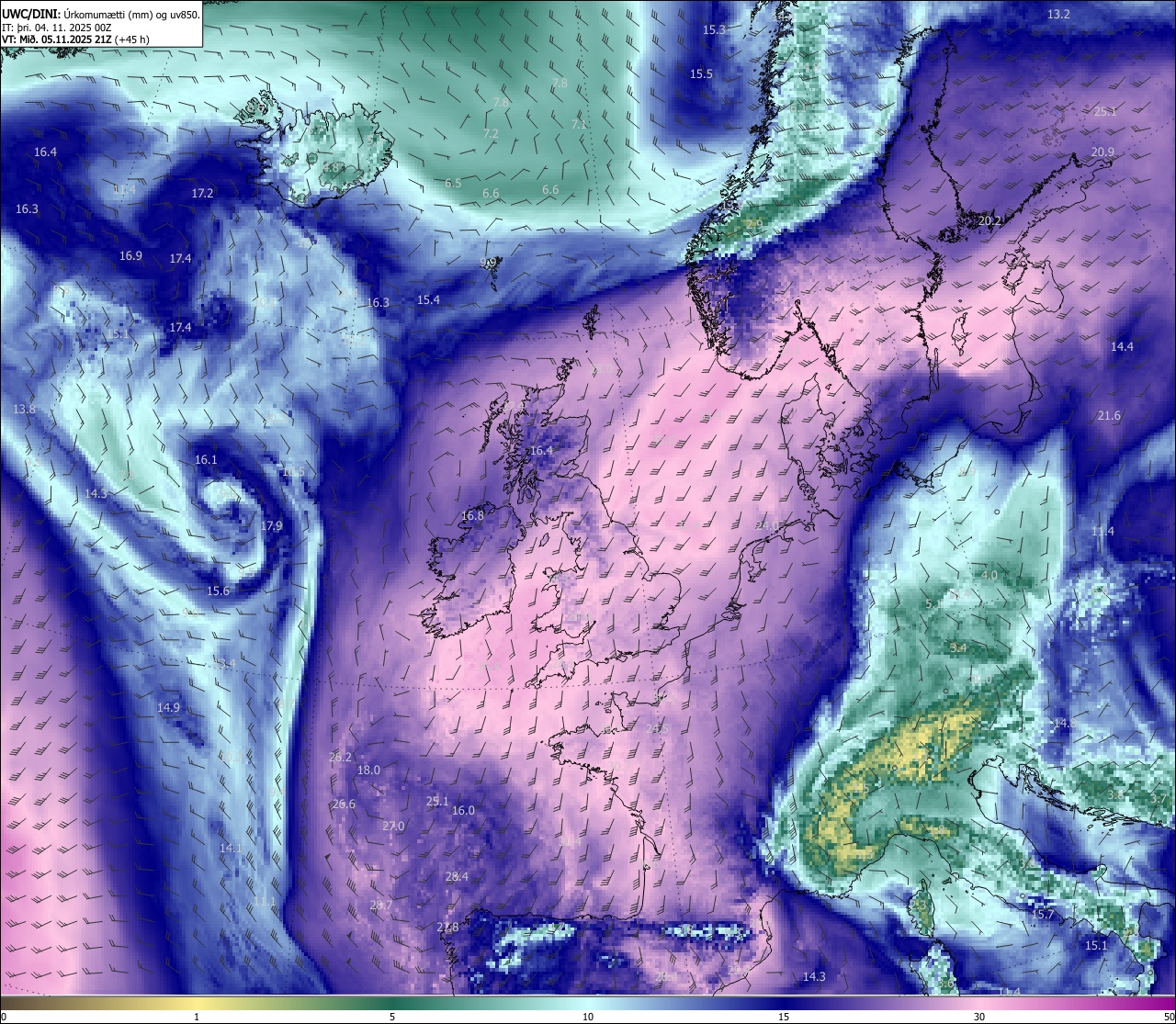Select the 6.5 map value
This screenshot has height=1024, width=1176.
coord(453,184)
